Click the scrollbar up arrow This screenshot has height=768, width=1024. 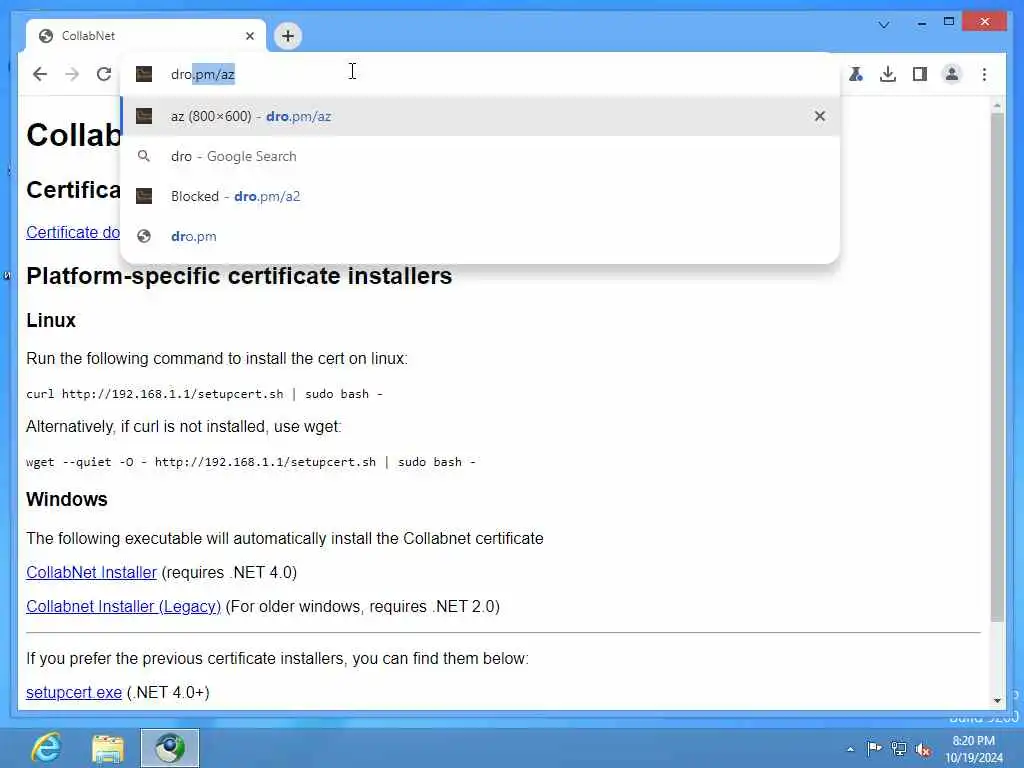point(997,104)
